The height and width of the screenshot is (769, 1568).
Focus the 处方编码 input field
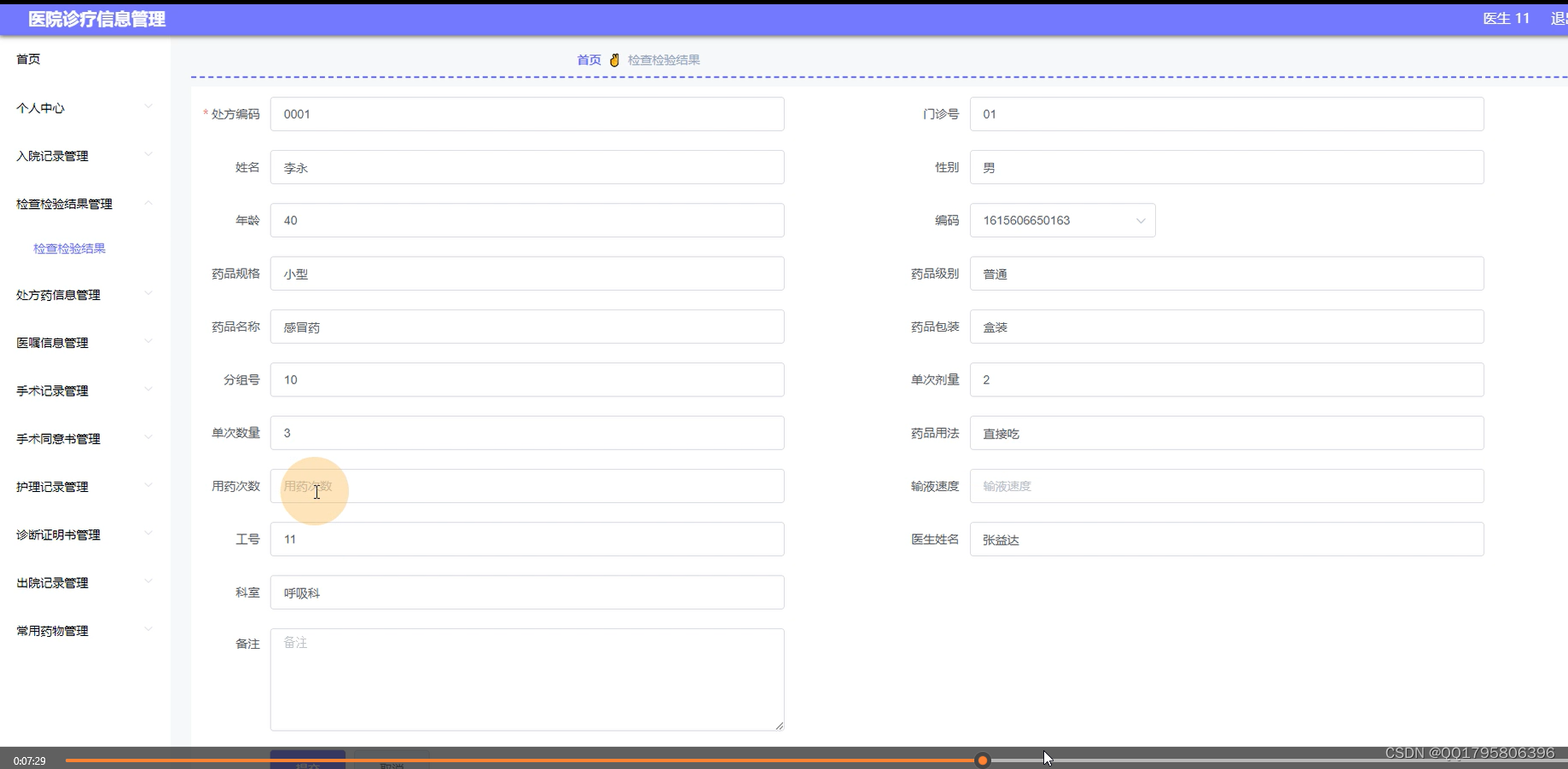(x=527, y=114)
